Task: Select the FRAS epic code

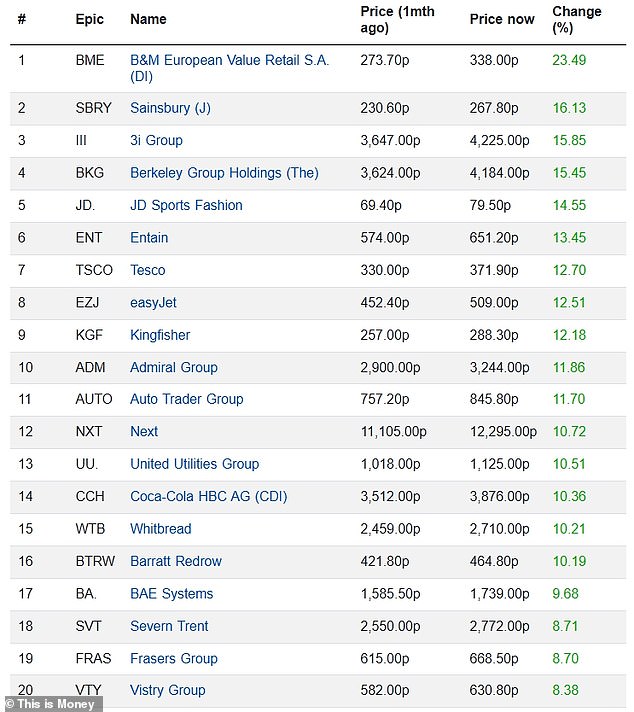Action: coord(93,658)
